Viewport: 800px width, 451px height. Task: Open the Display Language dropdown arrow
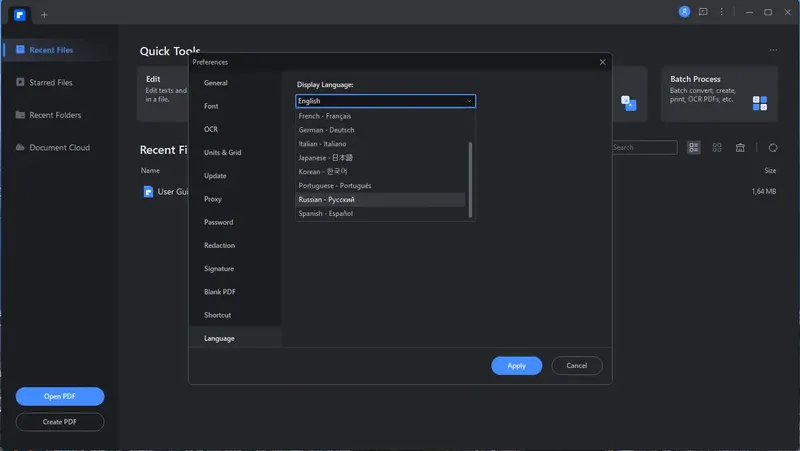click(x=469, y=101)
